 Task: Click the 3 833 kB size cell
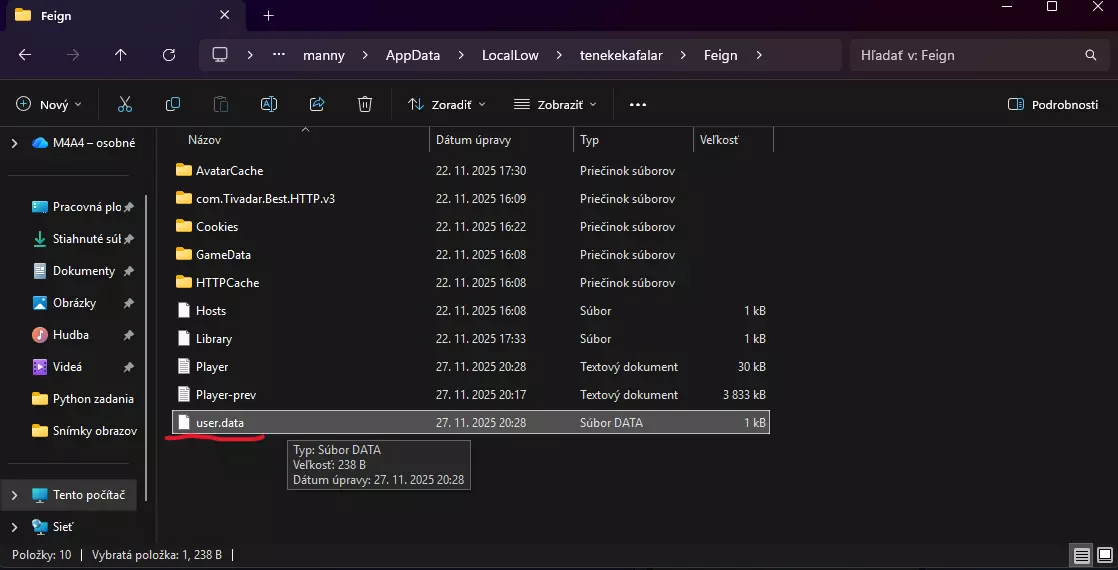[744, 395]
